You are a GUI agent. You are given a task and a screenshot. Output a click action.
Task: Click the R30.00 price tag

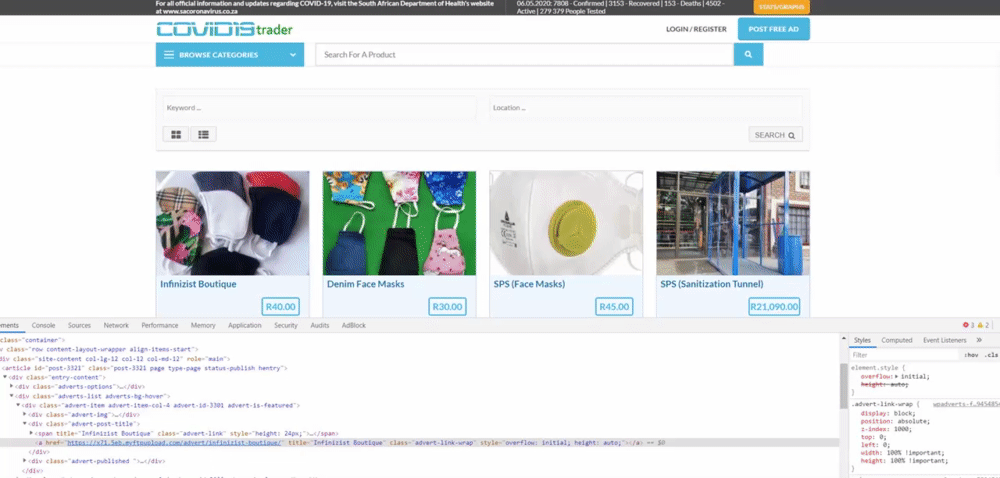click(447, 307)
